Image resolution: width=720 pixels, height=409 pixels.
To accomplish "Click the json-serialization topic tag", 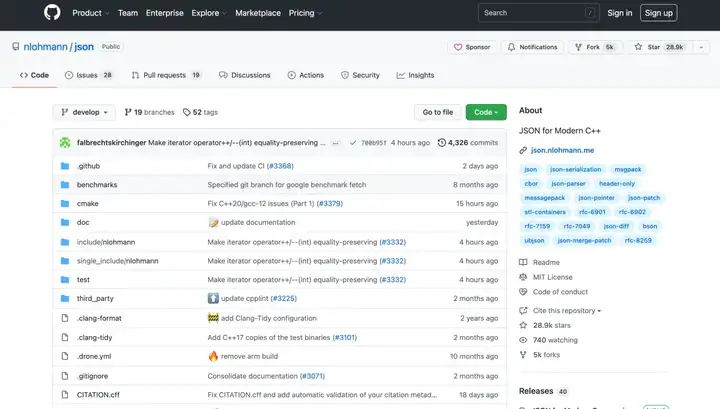I will coord(575,169).
